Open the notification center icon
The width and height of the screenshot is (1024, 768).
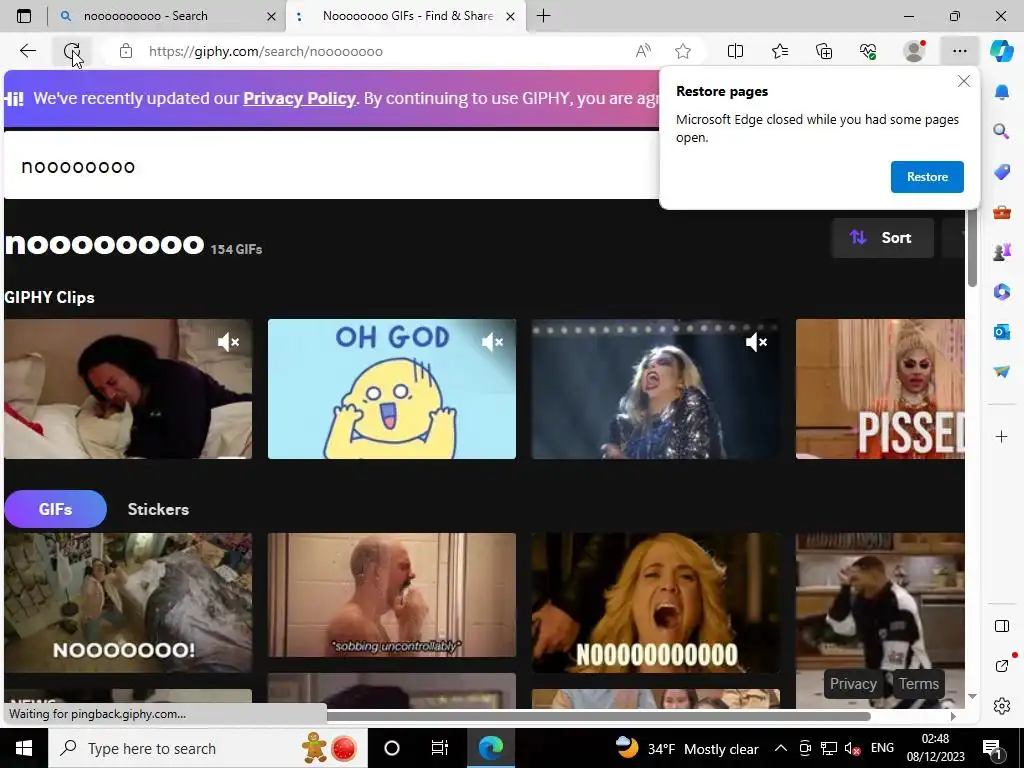click(993, 748)
